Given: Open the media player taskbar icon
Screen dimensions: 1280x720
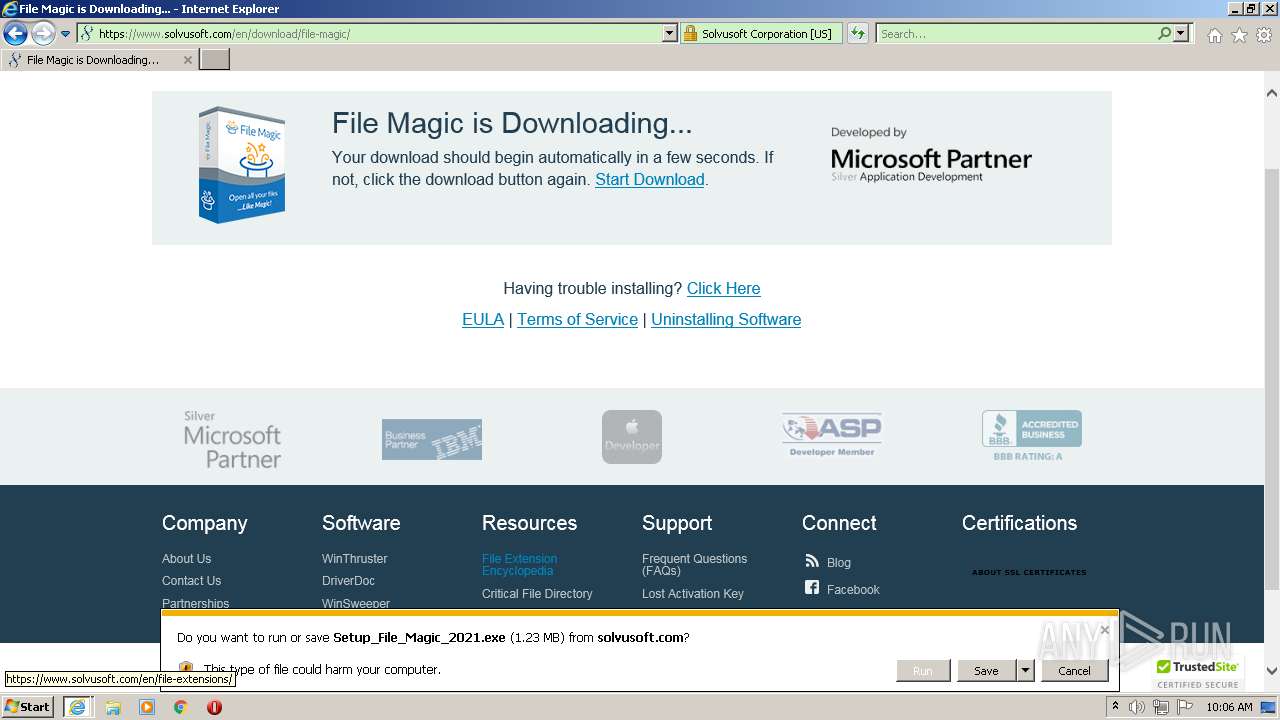Looking at the screenshot, I should pos(147,707).
